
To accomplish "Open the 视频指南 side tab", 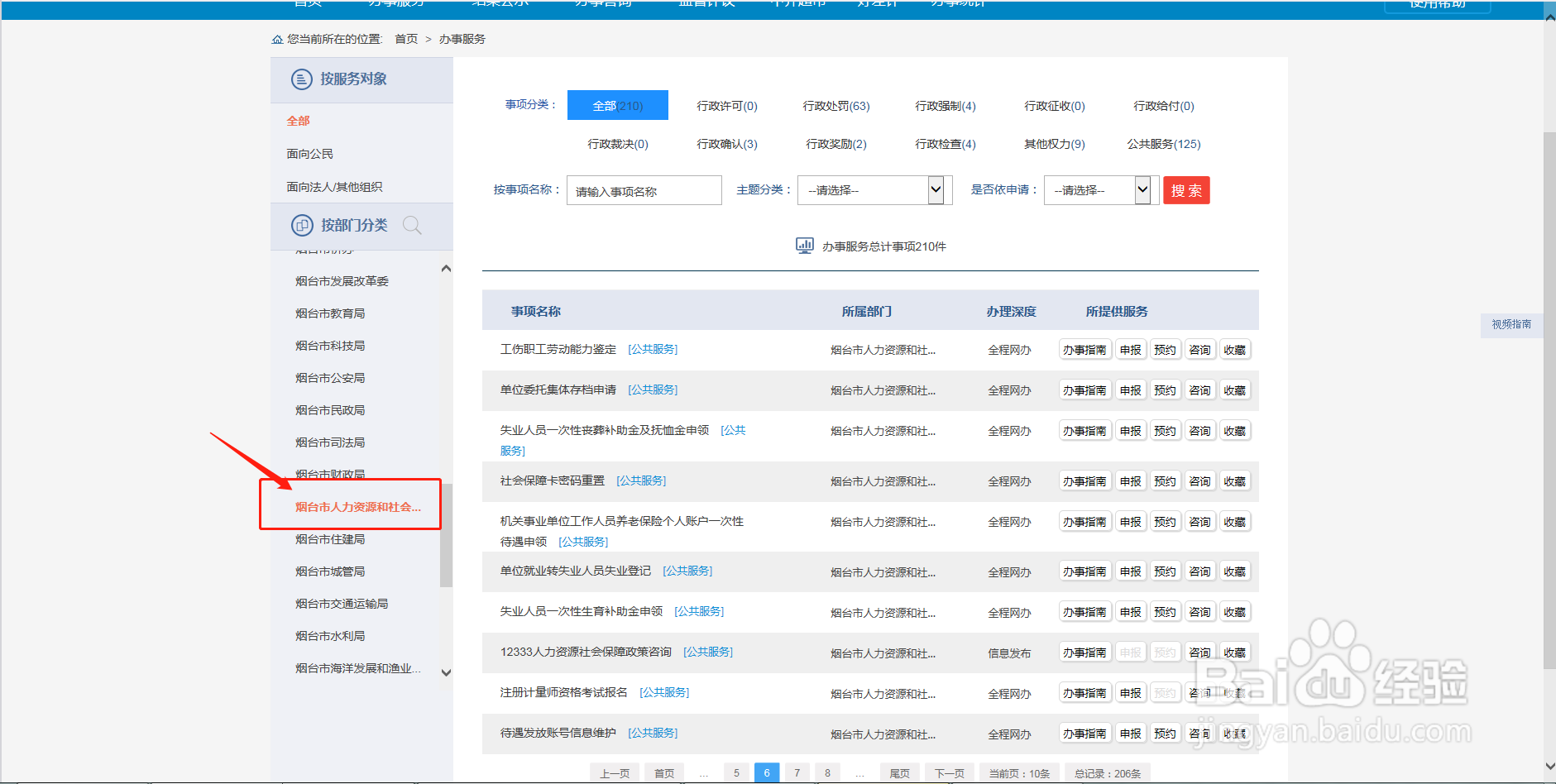I will click(x=1511, y=324).
